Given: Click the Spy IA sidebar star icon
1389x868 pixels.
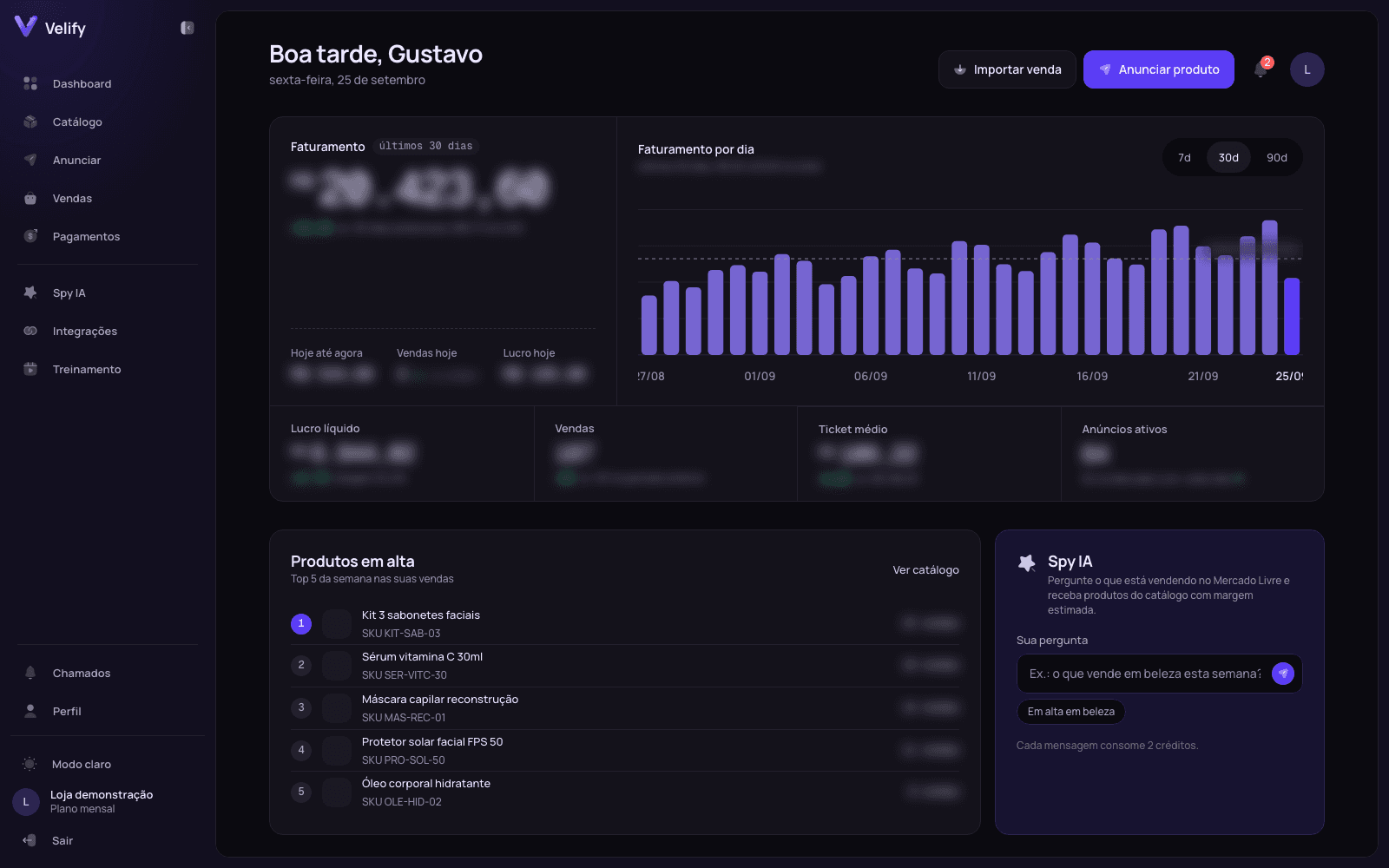Looking at the screenshot, I should click(30, 293).
